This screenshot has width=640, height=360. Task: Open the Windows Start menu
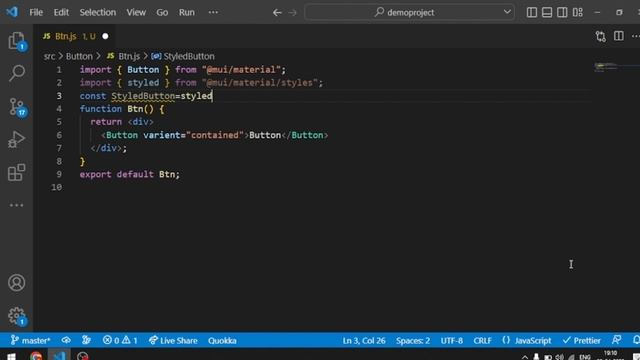tap(11, 356)
